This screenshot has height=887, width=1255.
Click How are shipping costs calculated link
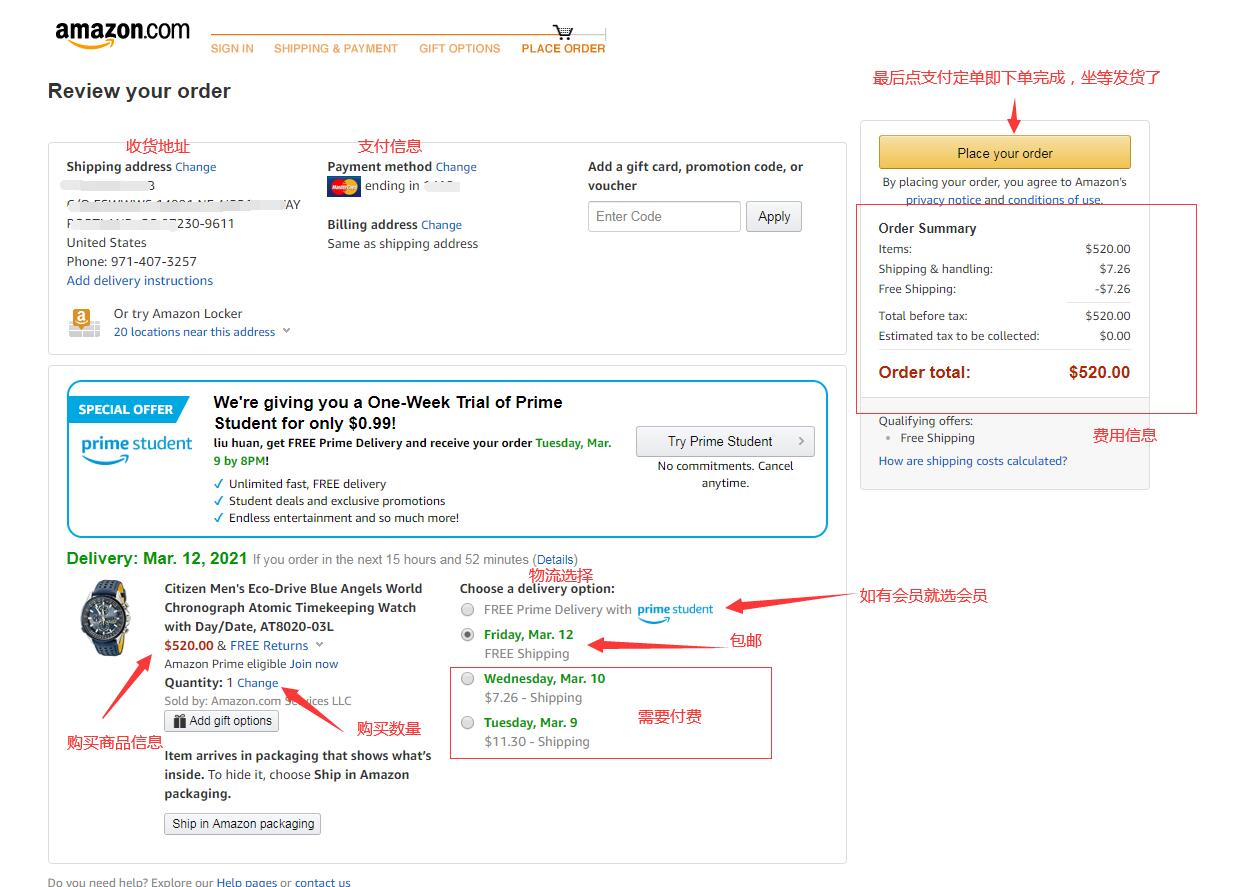(973, 461)
